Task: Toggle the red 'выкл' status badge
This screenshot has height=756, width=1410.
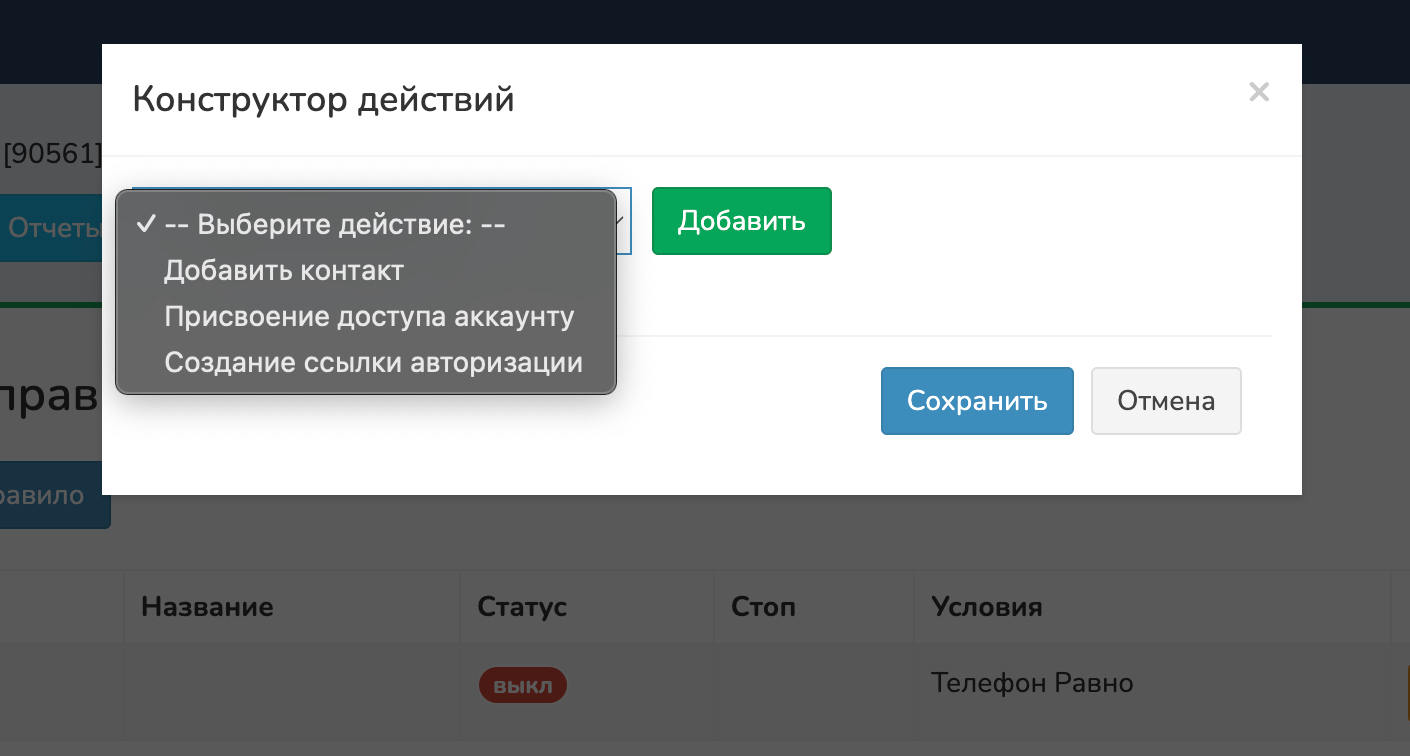Action: (522, 686)
